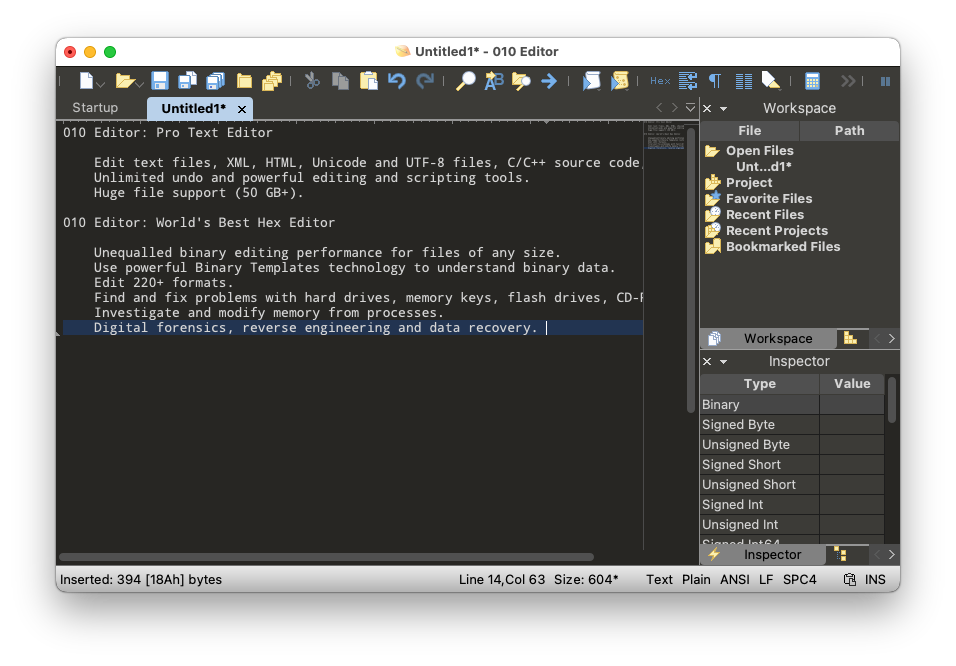
Task: Click the editor horizontal scrollbar
Action: point(326,557)
